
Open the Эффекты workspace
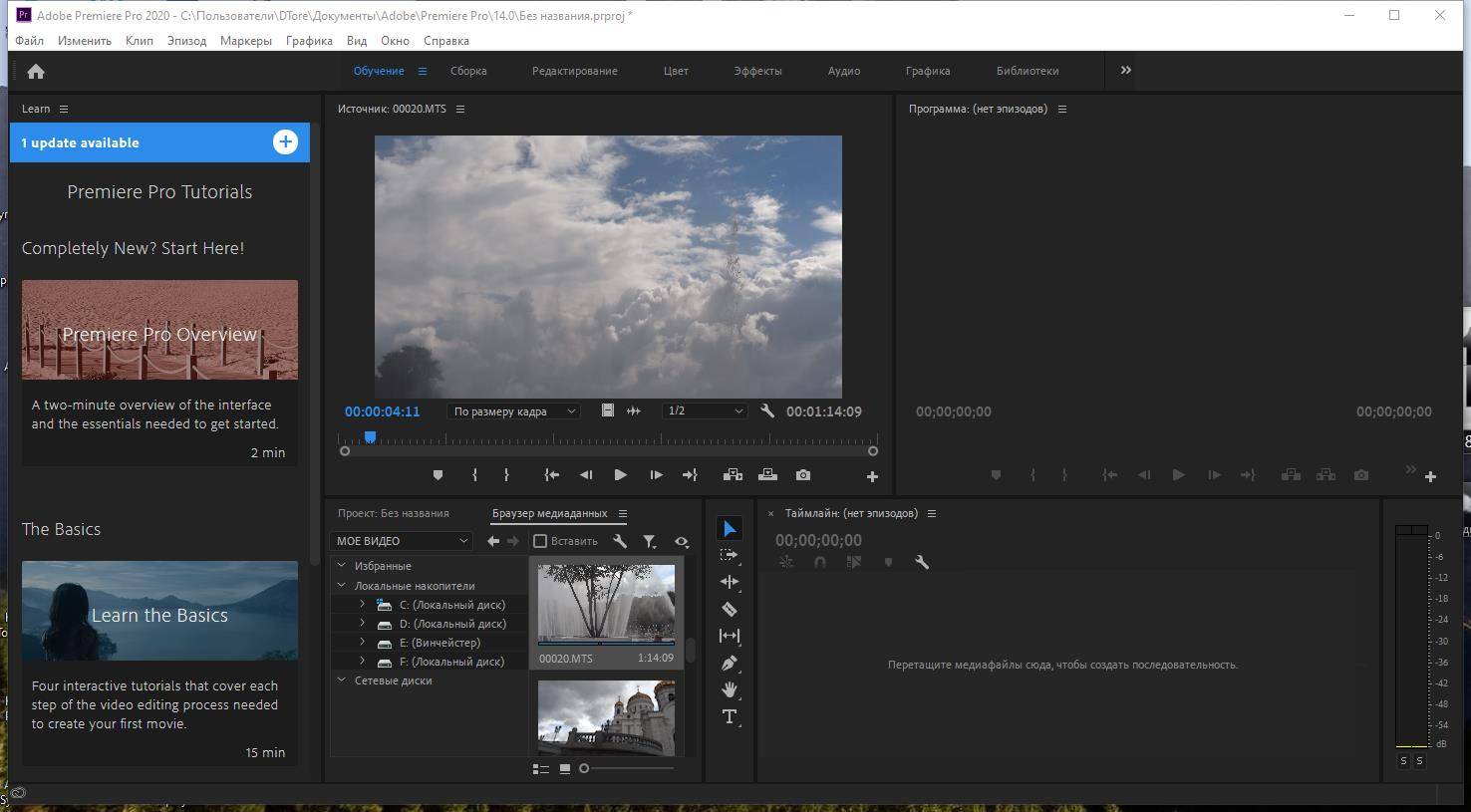click(x=757, y=71)
